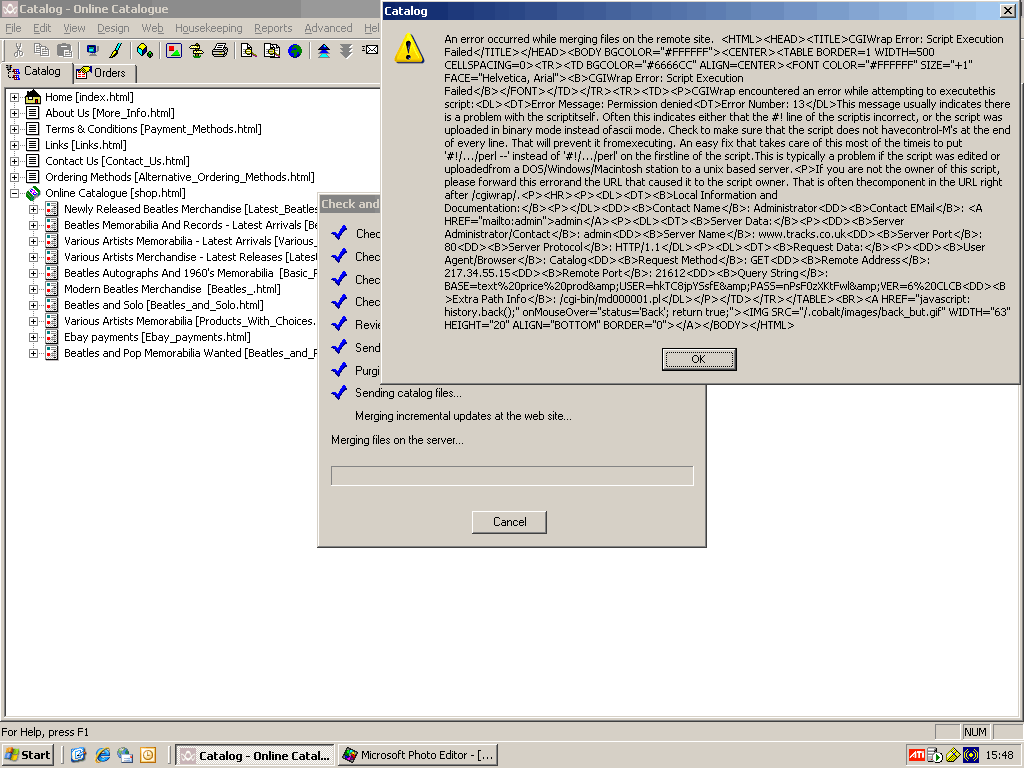Click the signpost icon in the toolbar

point(197,50)
